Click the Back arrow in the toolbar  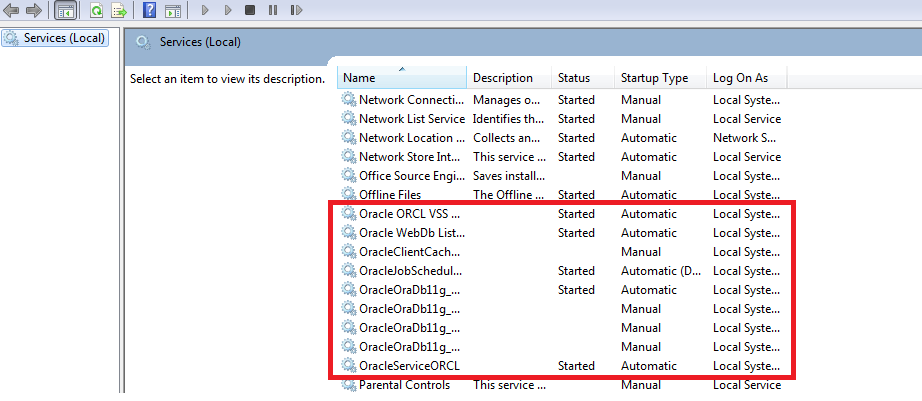pyautogui.click(x=11, y=10)
